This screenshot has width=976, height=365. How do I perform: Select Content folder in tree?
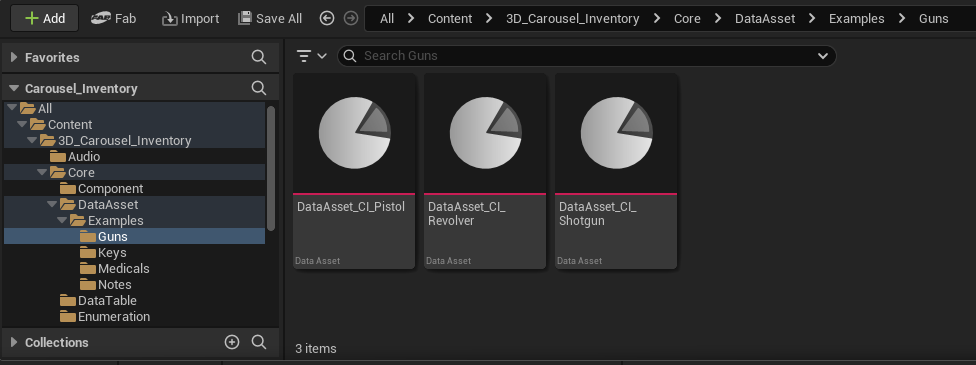point(134,125)
